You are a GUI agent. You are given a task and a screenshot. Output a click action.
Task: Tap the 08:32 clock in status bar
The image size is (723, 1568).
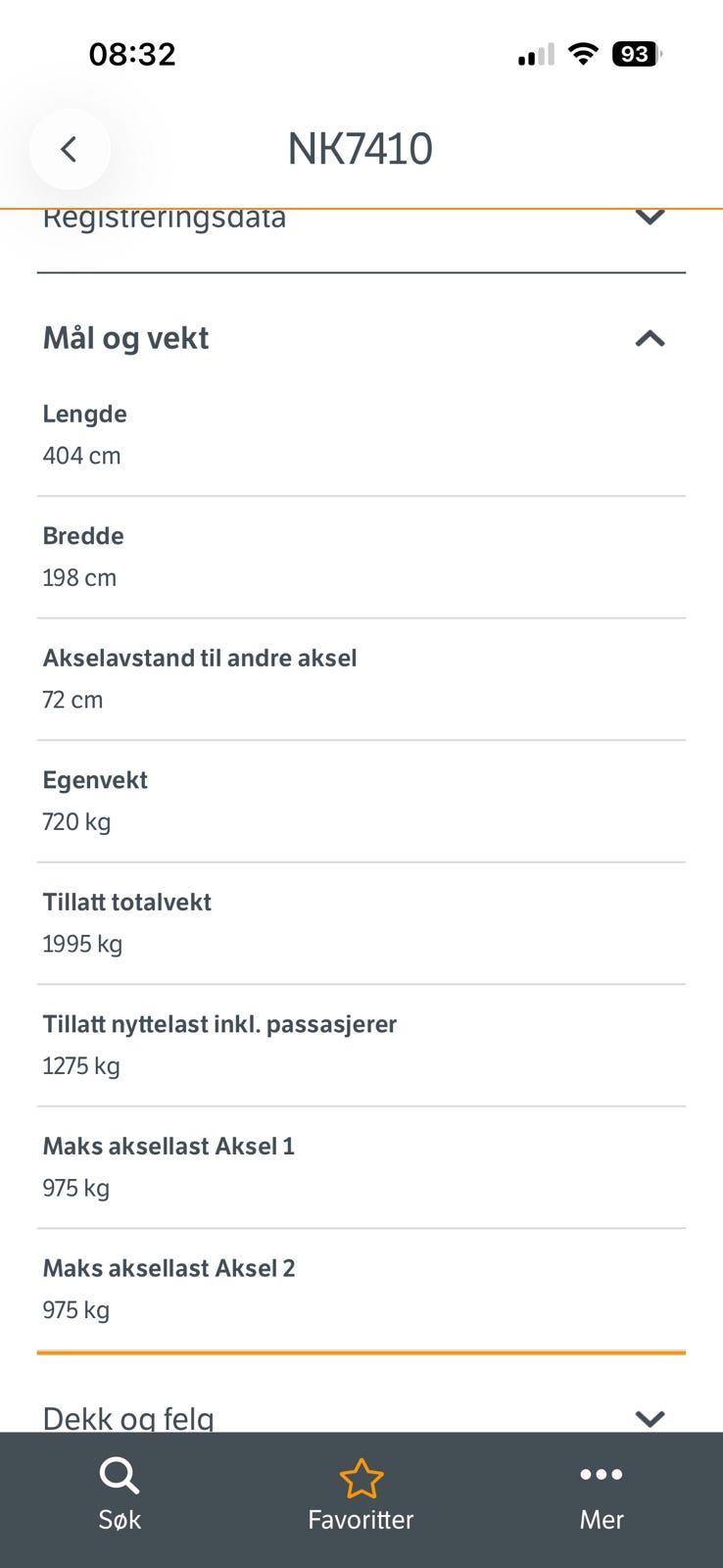tap(132, 54)
